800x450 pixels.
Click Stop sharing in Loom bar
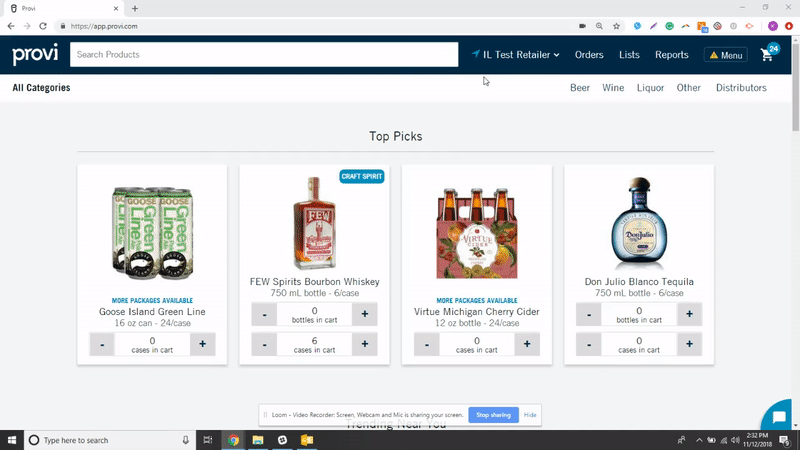493,415
